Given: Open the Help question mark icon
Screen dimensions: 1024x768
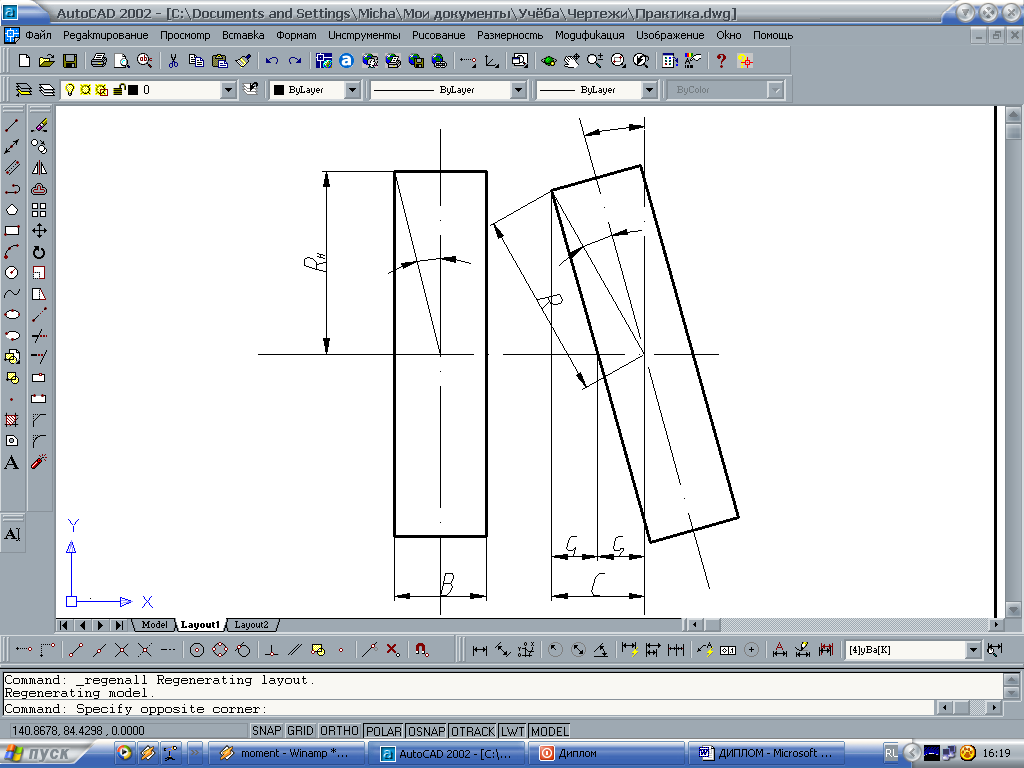Looking at the screenshot, I should (721, 61).
